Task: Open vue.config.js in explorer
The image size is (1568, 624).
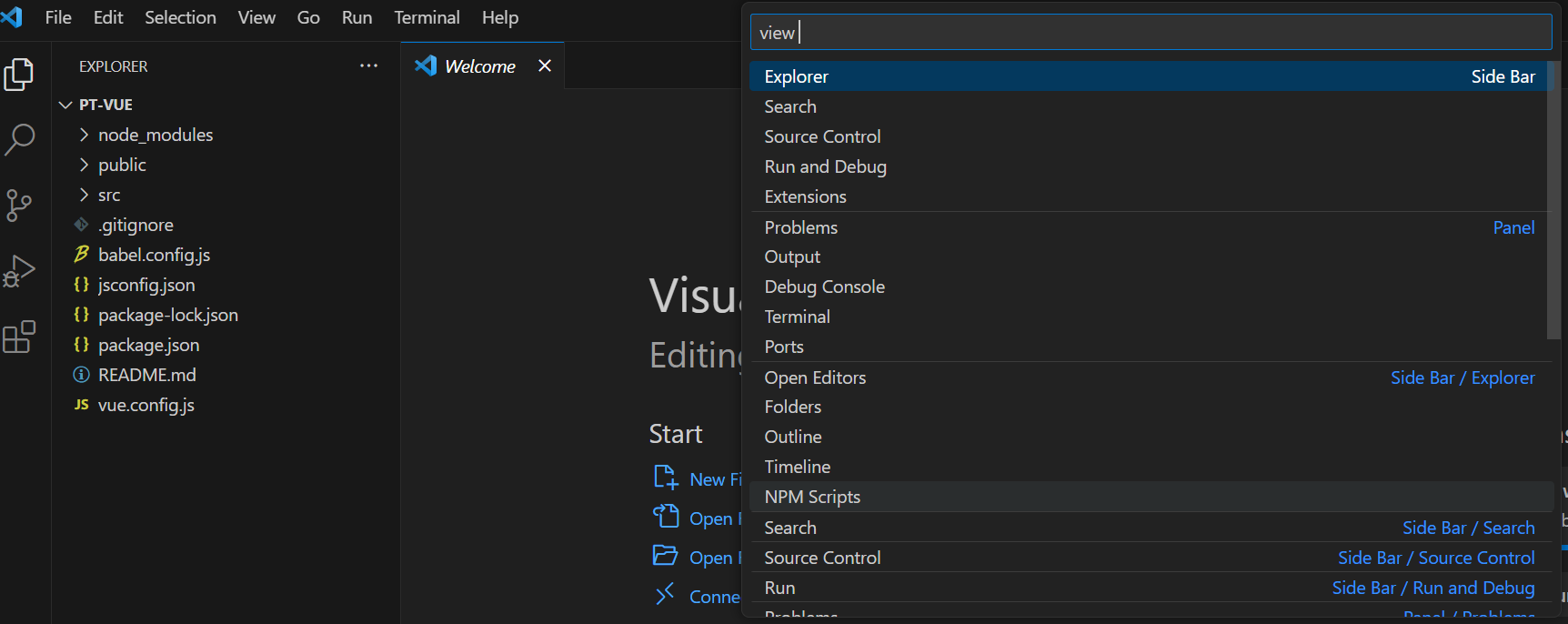Action: [146, 405]
